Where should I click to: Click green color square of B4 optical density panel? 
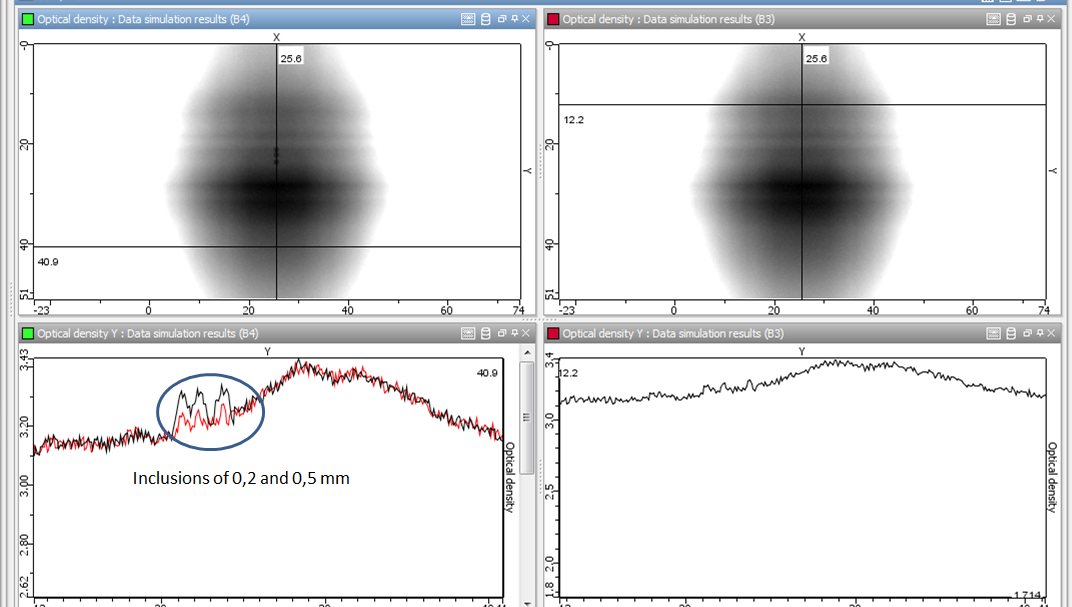pos(28,19)
